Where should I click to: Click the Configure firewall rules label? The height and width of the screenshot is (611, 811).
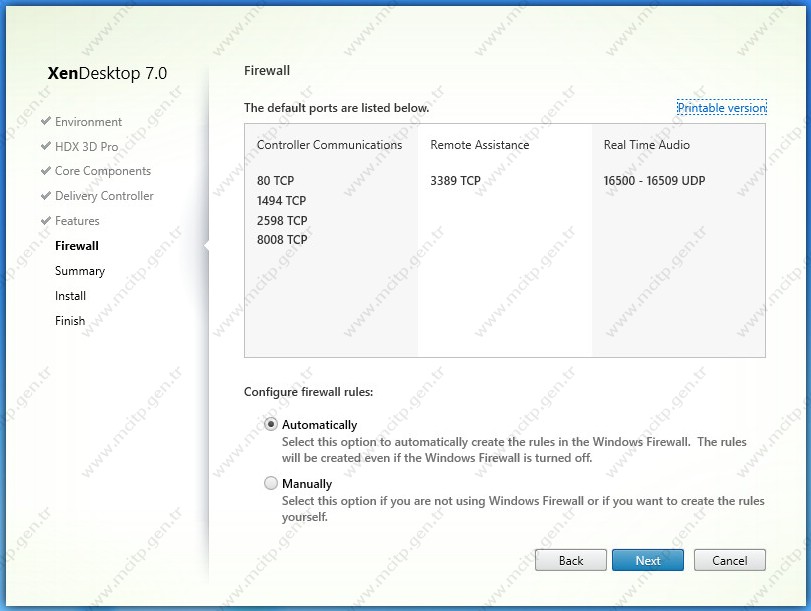coord(308,392)
